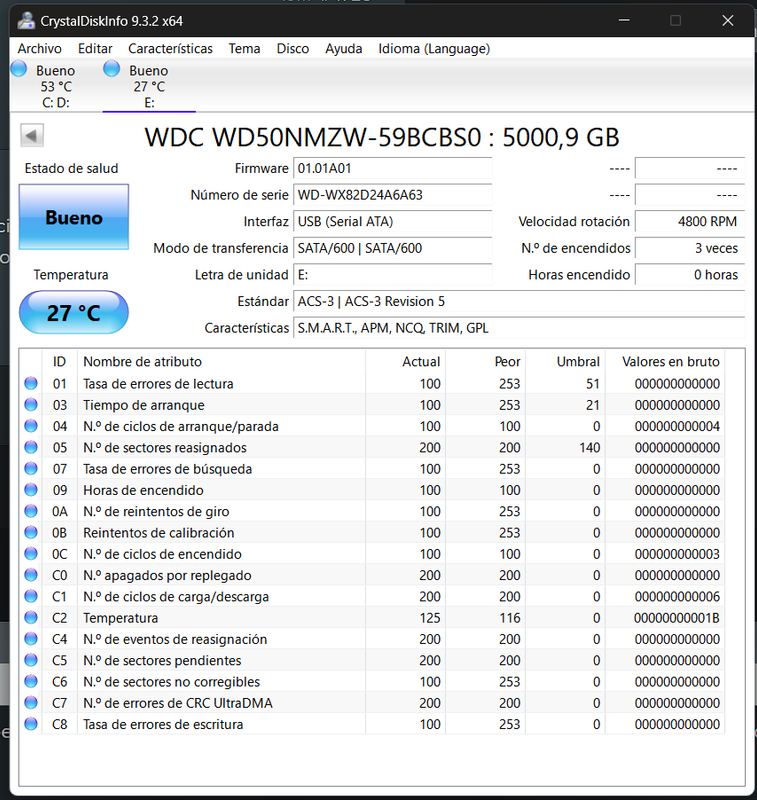Click status orb for Tasa de errores de escritura
The width and height of the screenshot is (757, 800).
point(31,723)
